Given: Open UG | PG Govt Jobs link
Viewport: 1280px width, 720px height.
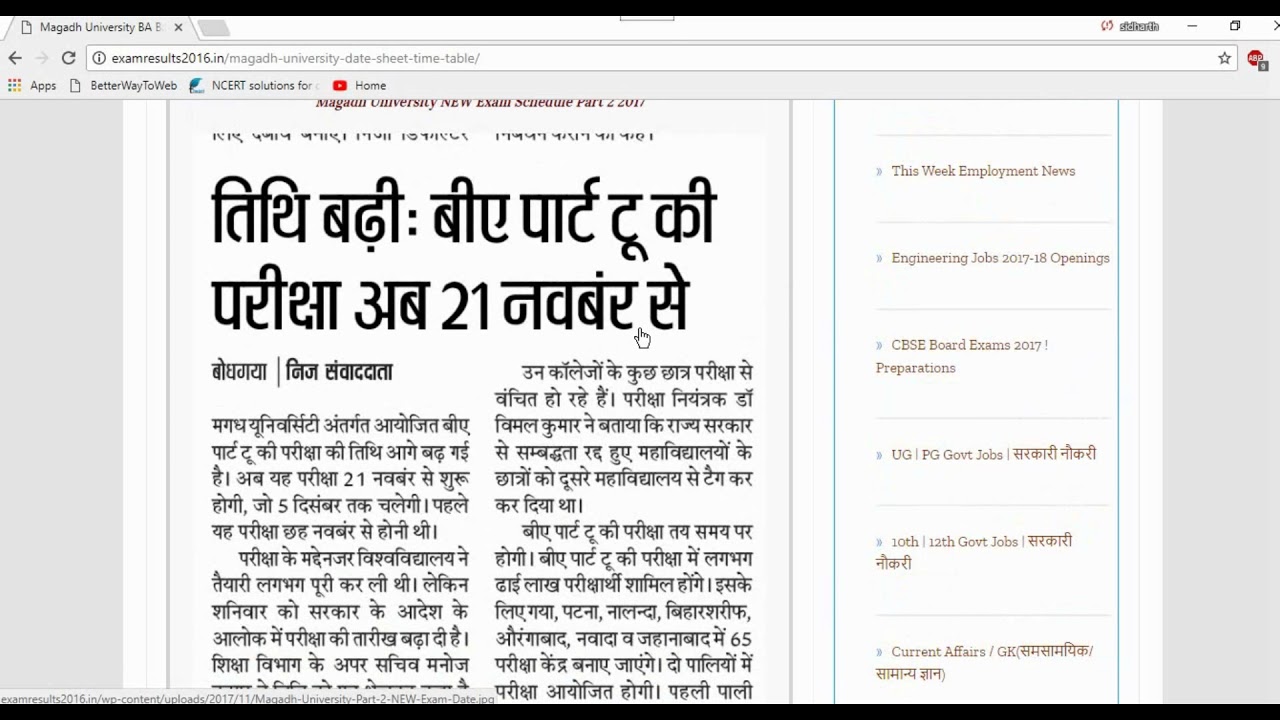Looking at the screenshot, I should (993, 454).
